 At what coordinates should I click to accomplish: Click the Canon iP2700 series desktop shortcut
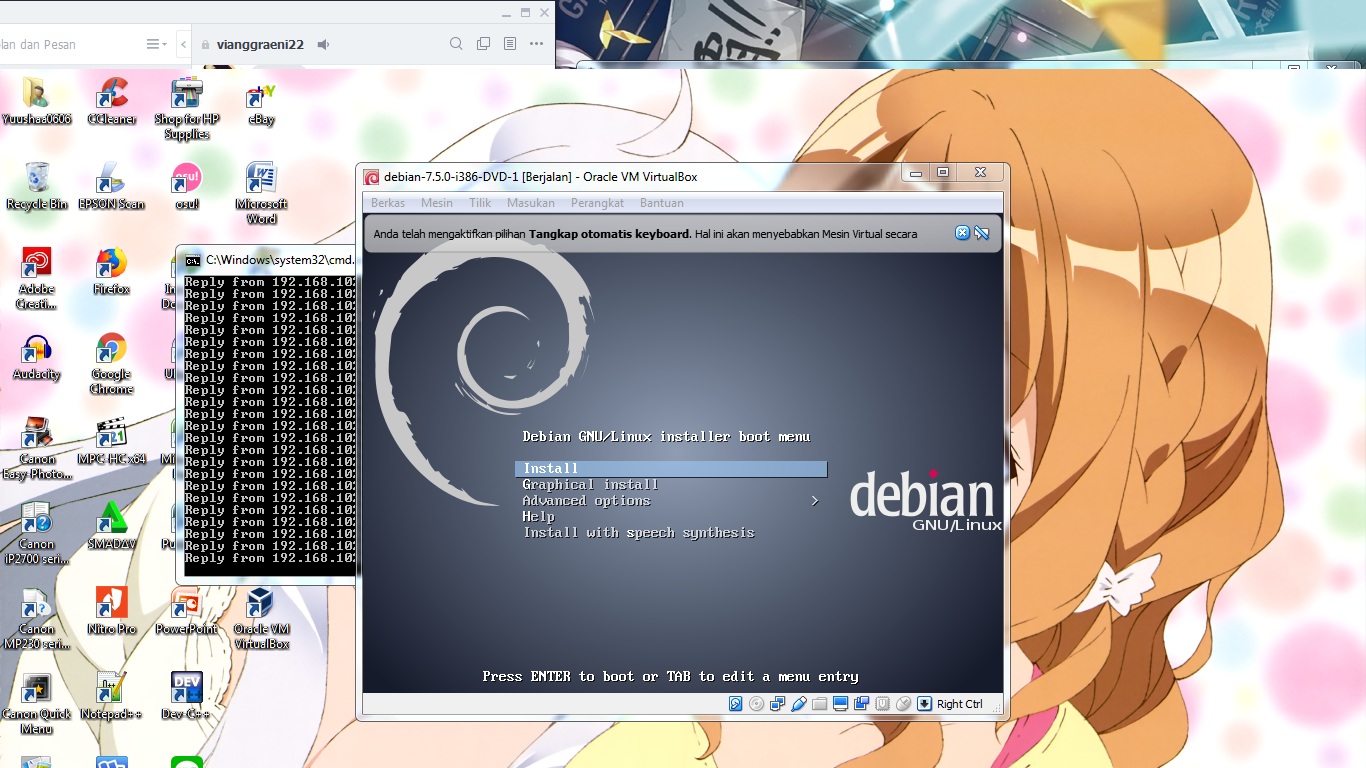click(37, 533)
